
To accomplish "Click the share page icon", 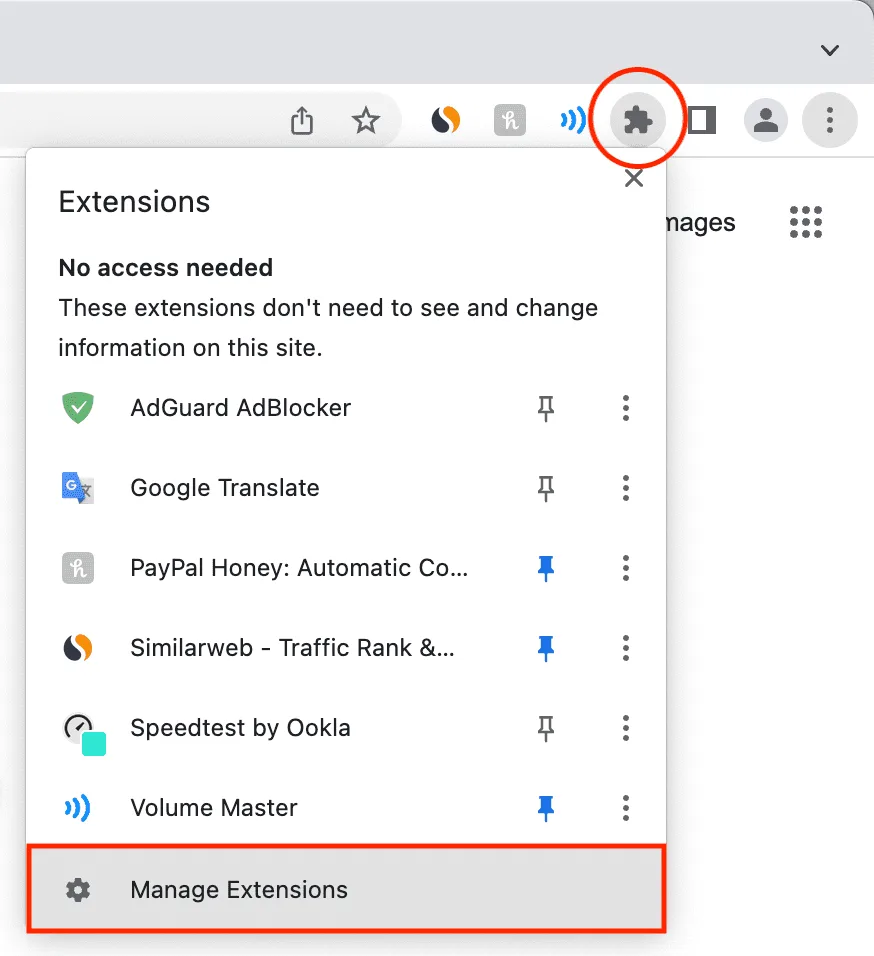I will coord(302,120).
